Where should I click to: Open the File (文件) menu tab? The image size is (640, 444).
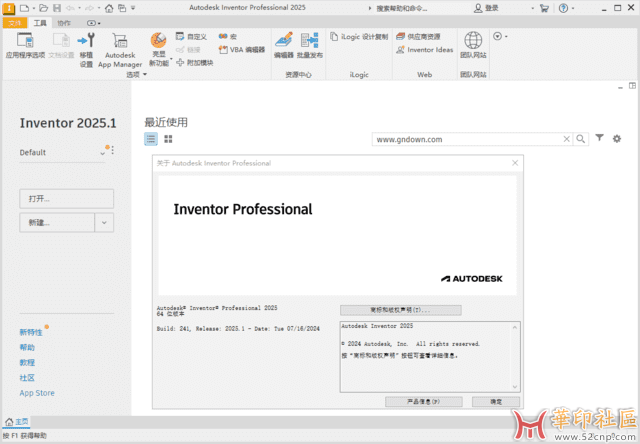(x=15, y=23)
